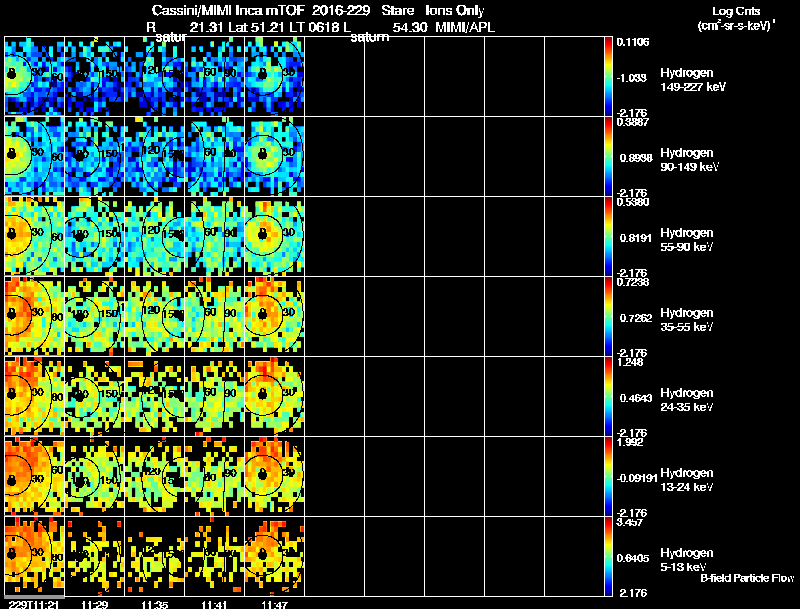Click the color bar for Hydrogen 149-227 keV
Screen dimensions: 800x609
point(608,77)
